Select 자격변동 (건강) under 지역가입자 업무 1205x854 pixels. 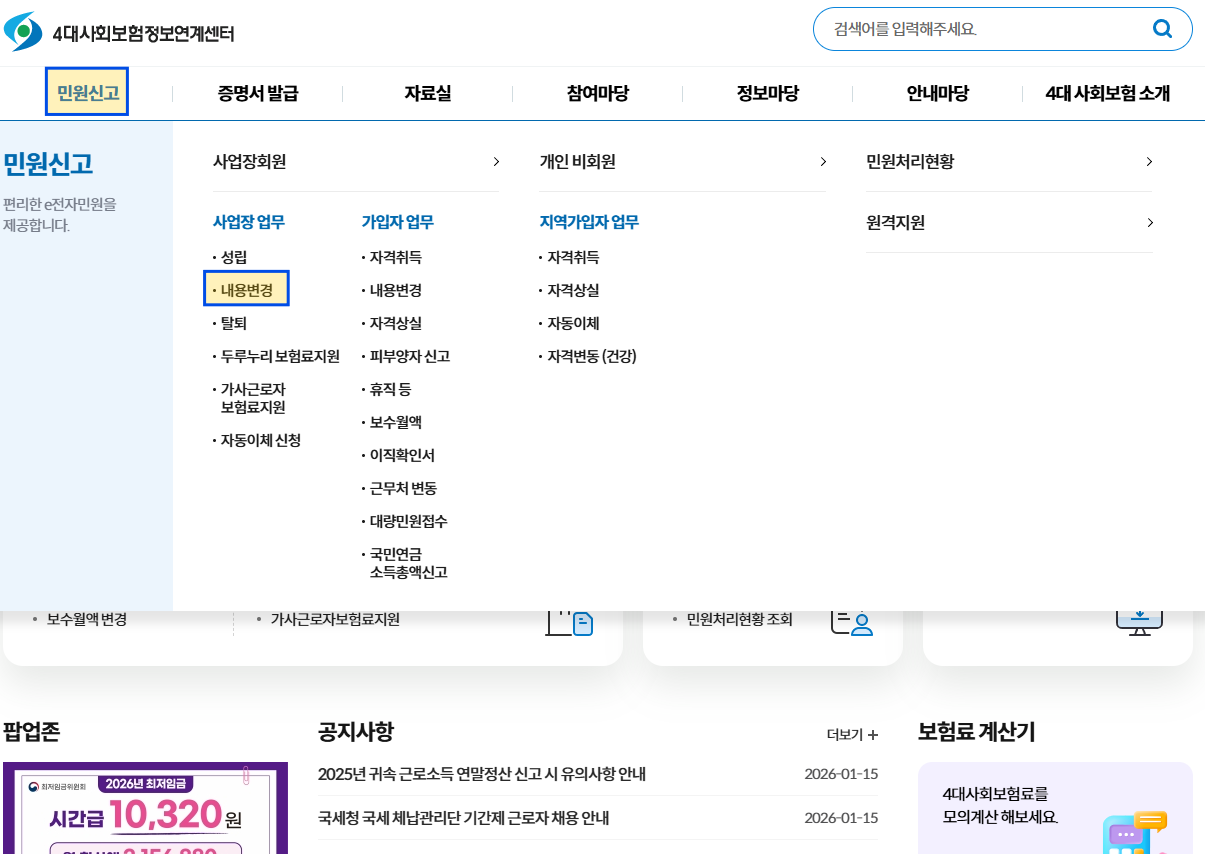591,356
